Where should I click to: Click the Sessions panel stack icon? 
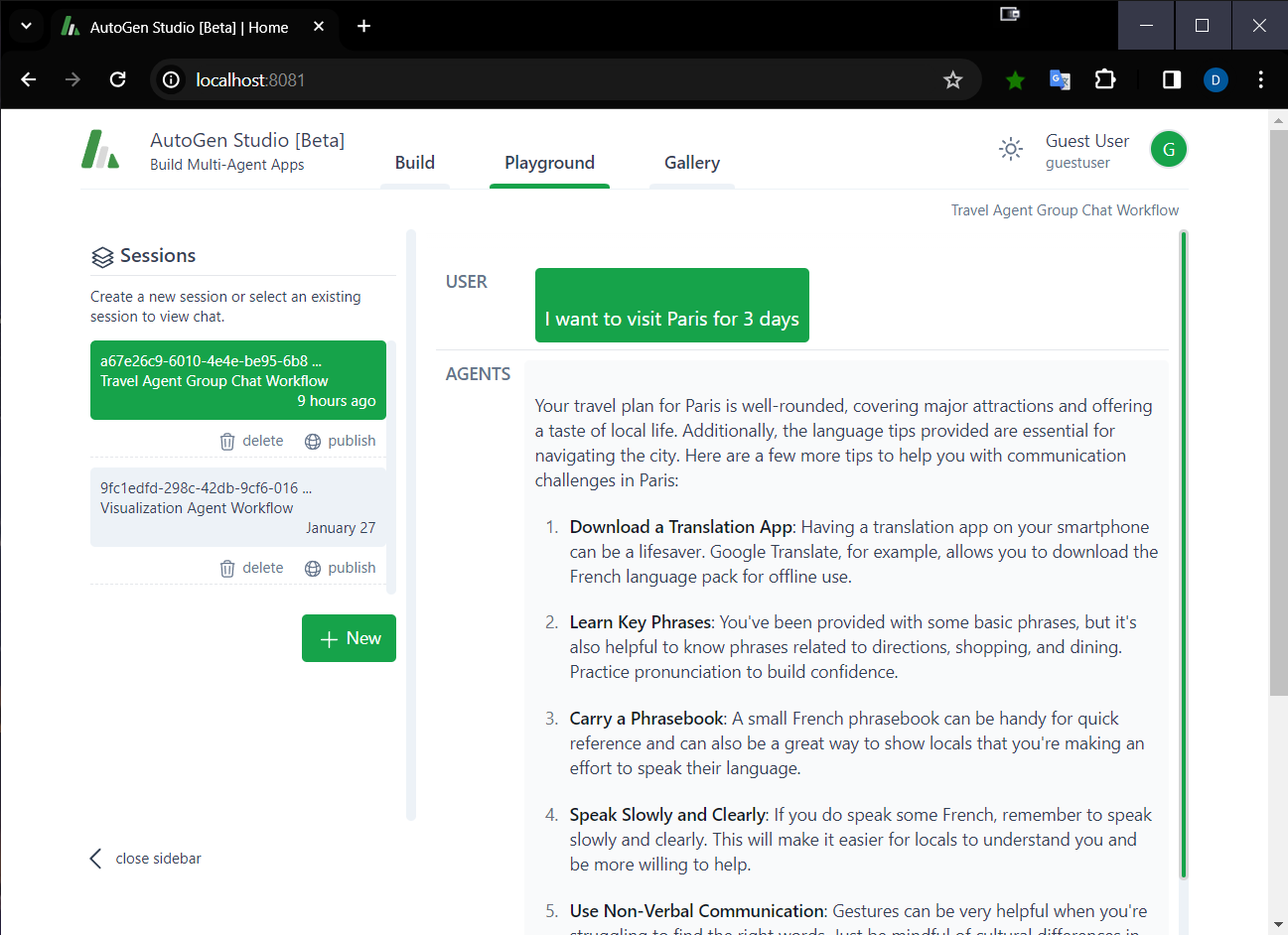[102, 256]
